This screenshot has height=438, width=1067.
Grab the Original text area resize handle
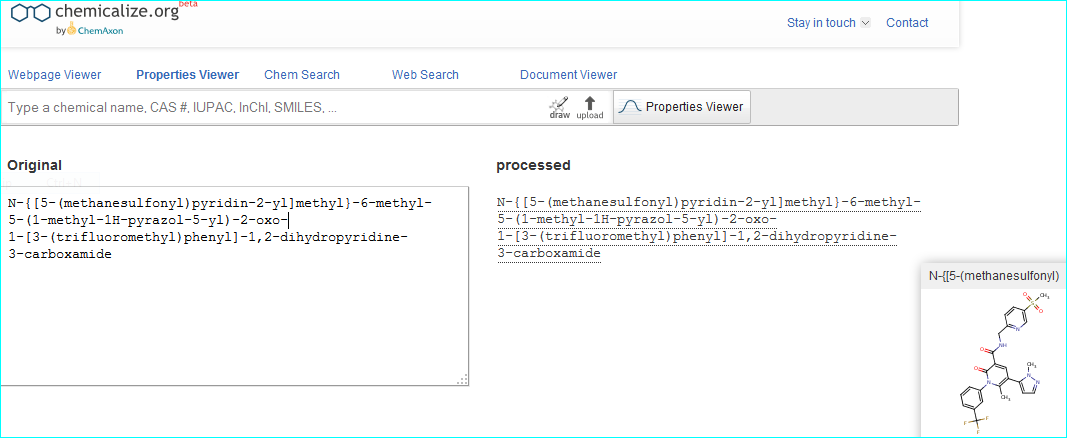click(x=462, y=379)
